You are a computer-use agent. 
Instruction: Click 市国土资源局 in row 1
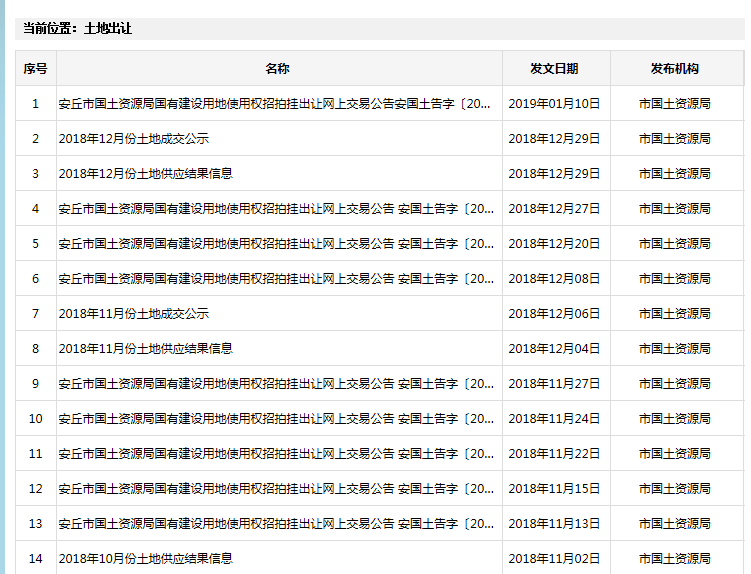675,103
